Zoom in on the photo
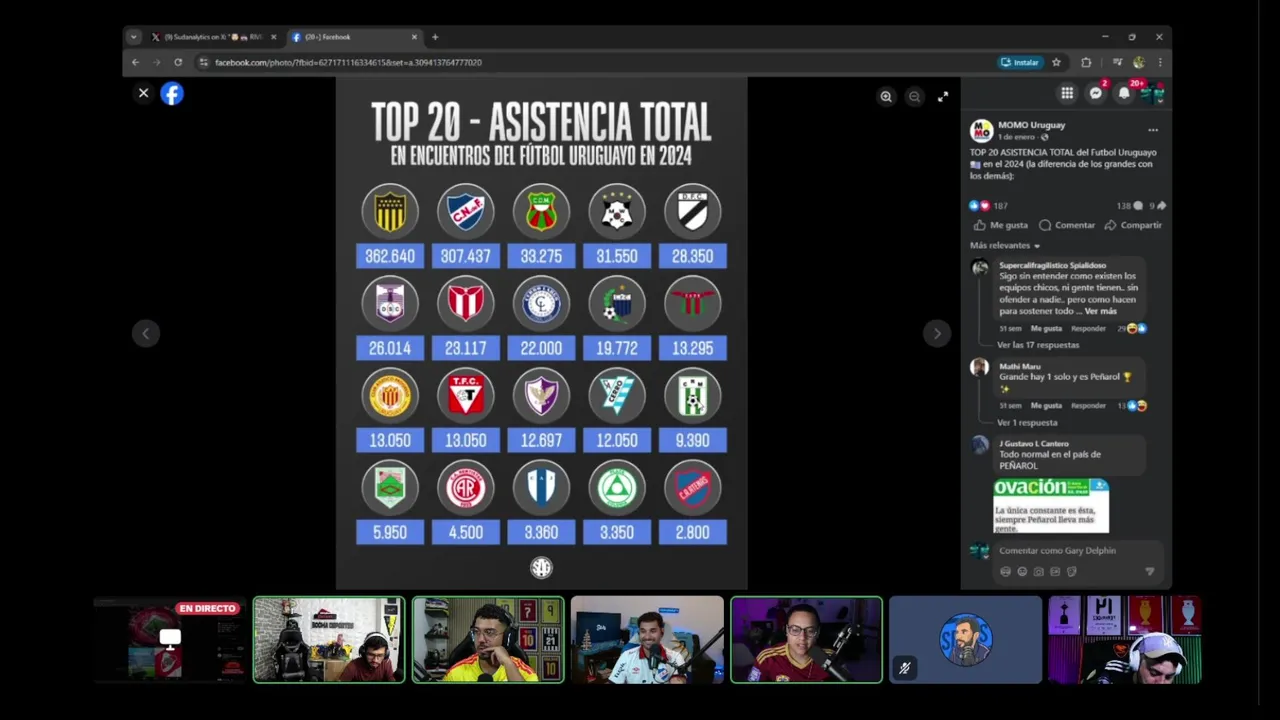The height and width of the screenshot is (720, 1280). pos(886,97)
